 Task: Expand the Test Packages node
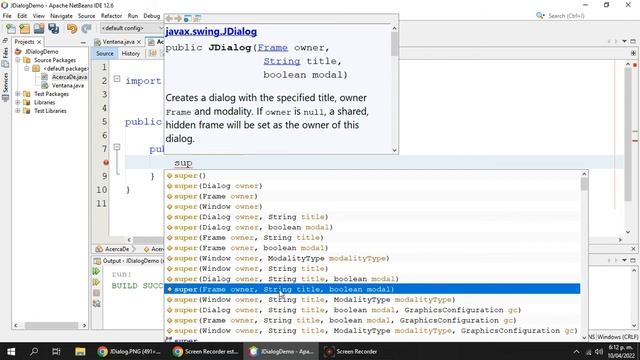[18, 94]
